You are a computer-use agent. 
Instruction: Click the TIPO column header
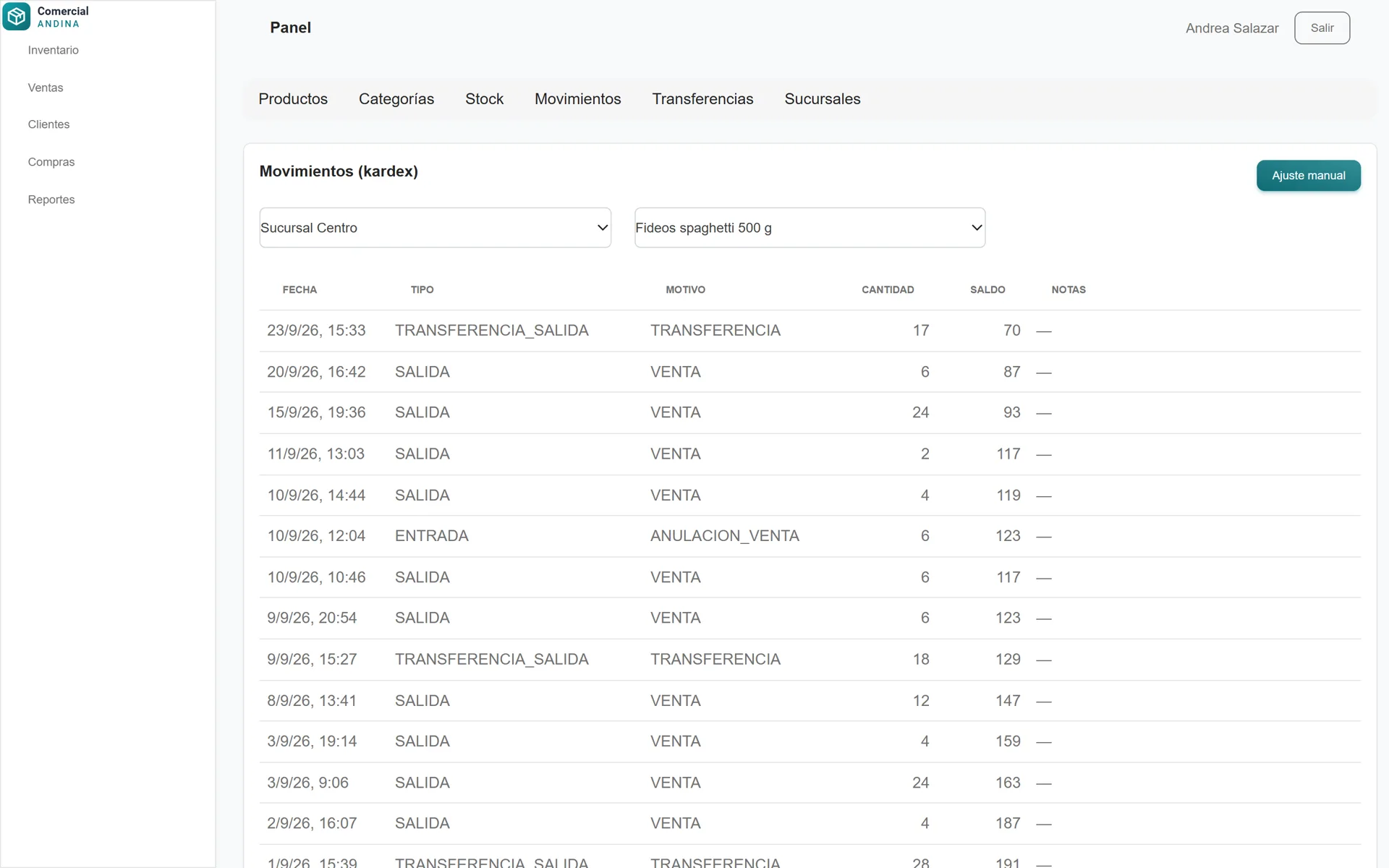[x=422, y=289]
